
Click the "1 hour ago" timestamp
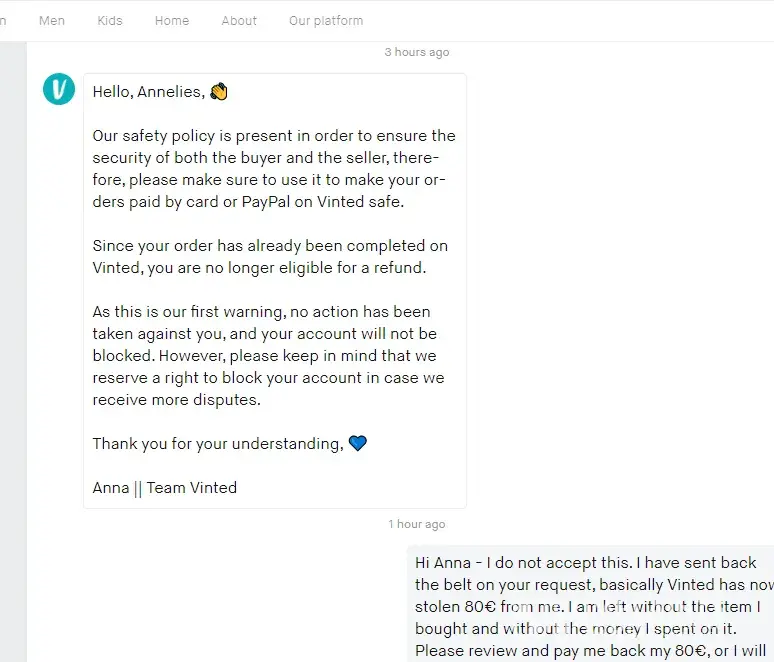point(417,524)
